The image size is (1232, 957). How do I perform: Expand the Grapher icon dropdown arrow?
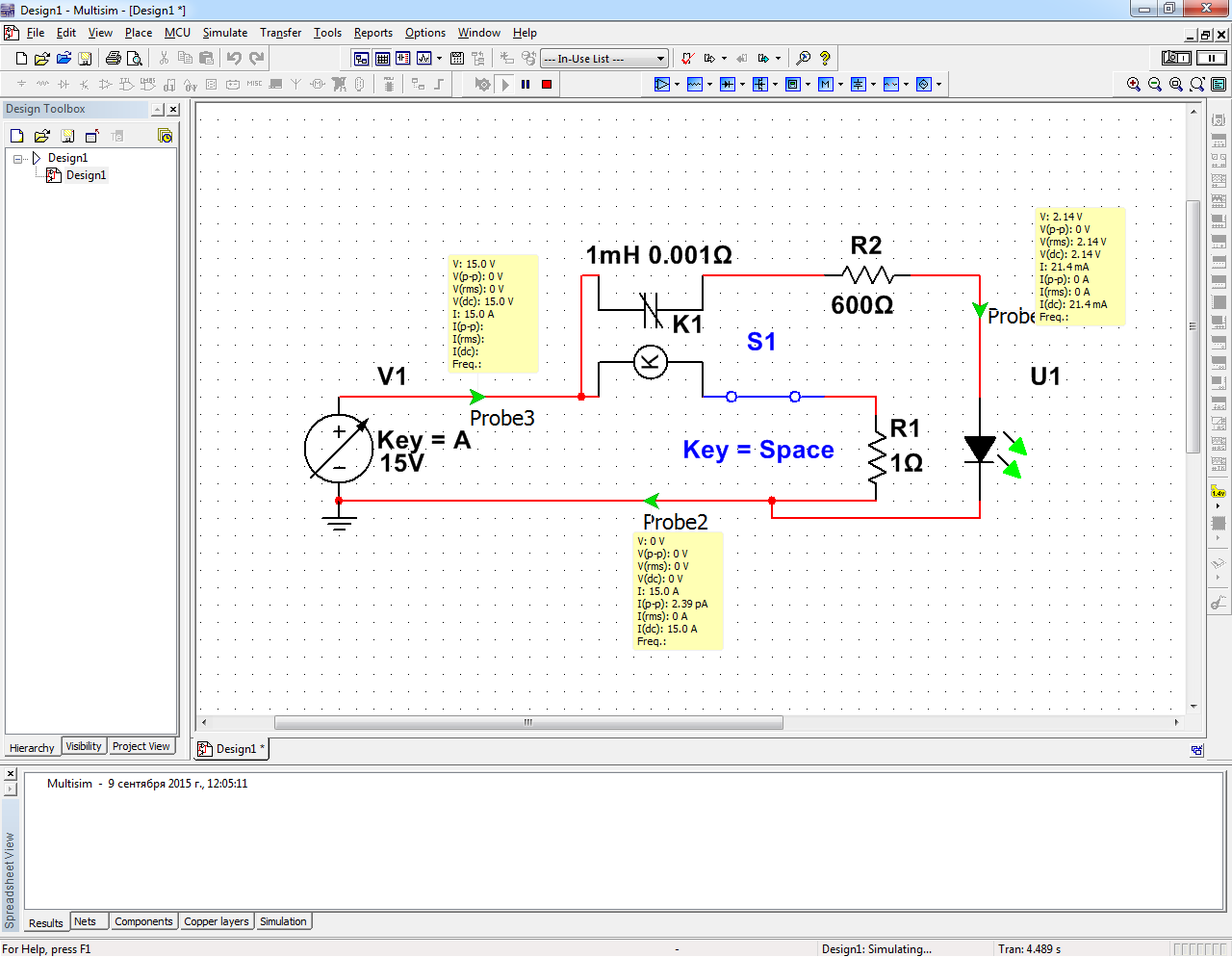[x=440, y=59]
